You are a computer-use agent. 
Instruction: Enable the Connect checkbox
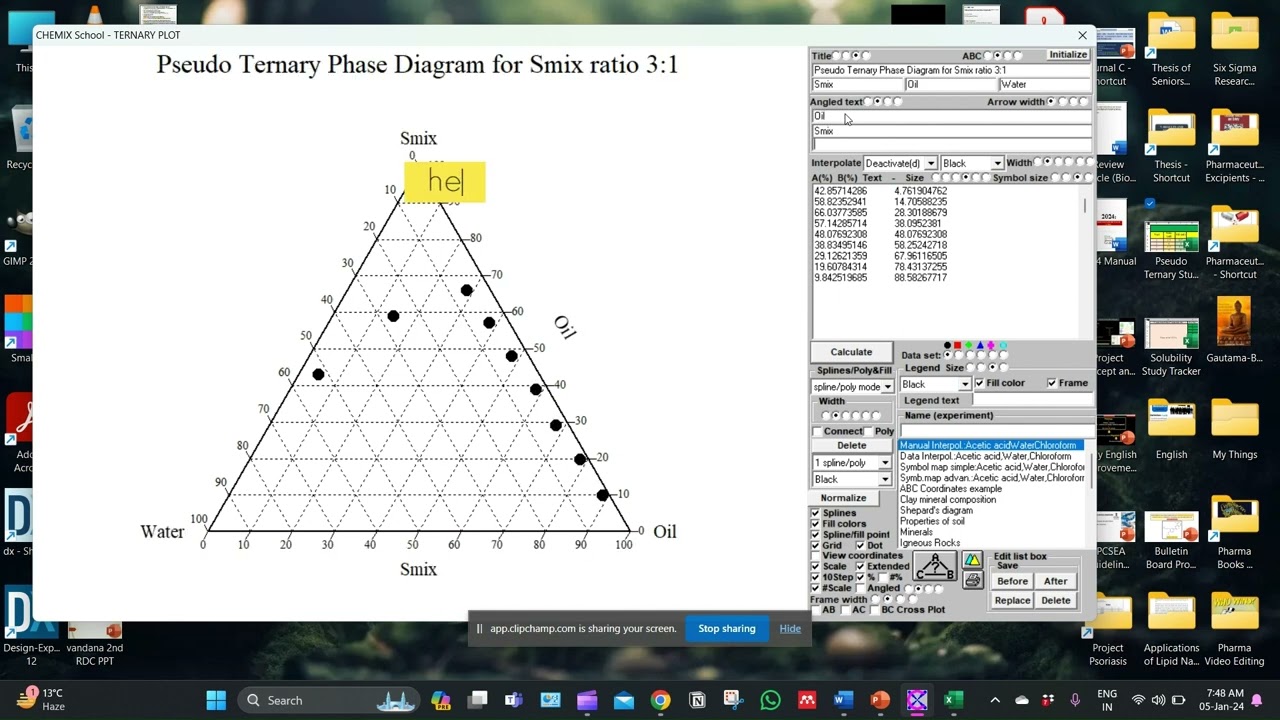coord(816,431)
